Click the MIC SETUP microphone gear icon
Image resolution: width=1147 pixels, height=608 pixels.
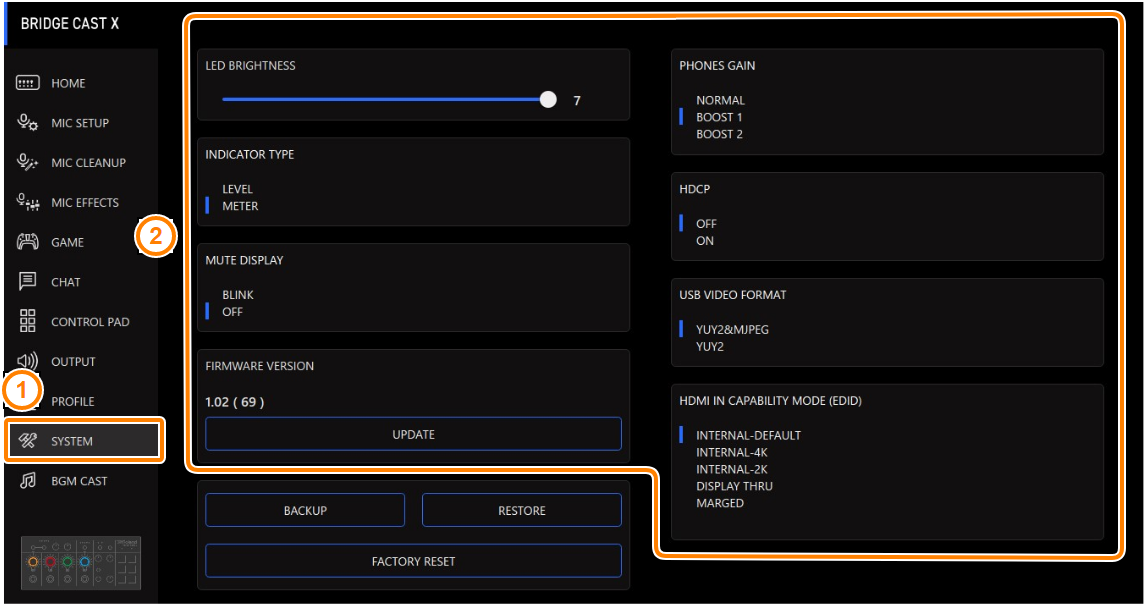(28, 123)
